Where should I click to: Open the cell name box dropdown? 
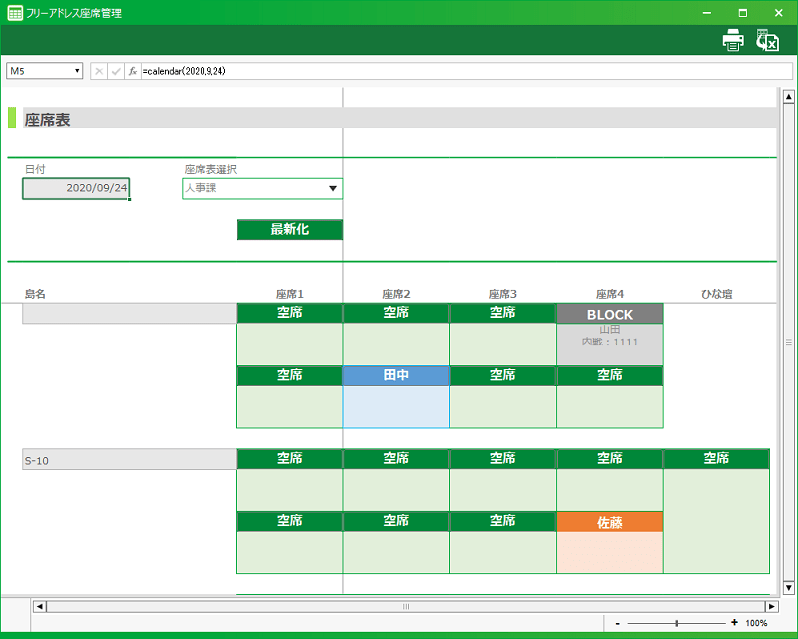(77, 71)
